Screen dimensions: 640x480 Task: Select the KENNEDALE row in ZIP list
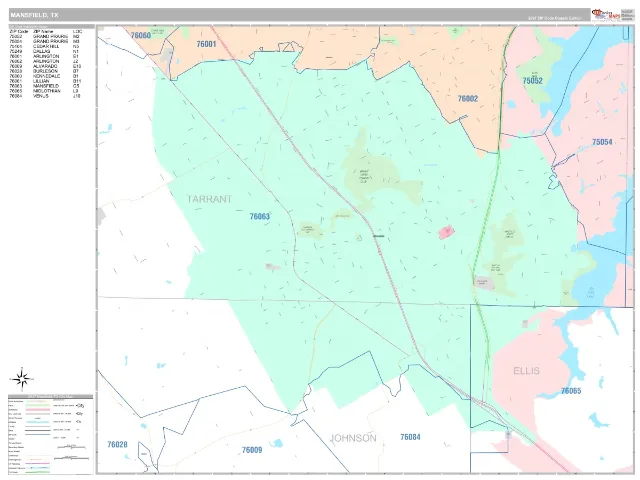(45, 76)
